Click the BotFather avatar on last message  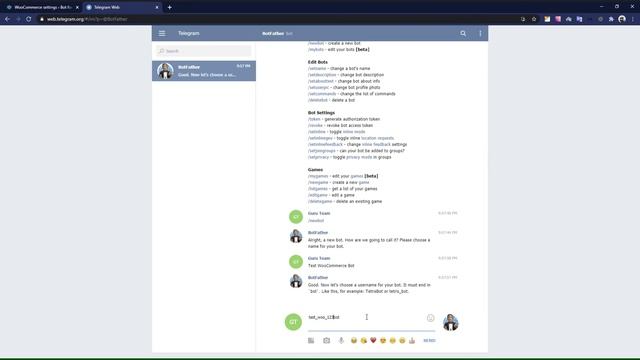(296, 281)
